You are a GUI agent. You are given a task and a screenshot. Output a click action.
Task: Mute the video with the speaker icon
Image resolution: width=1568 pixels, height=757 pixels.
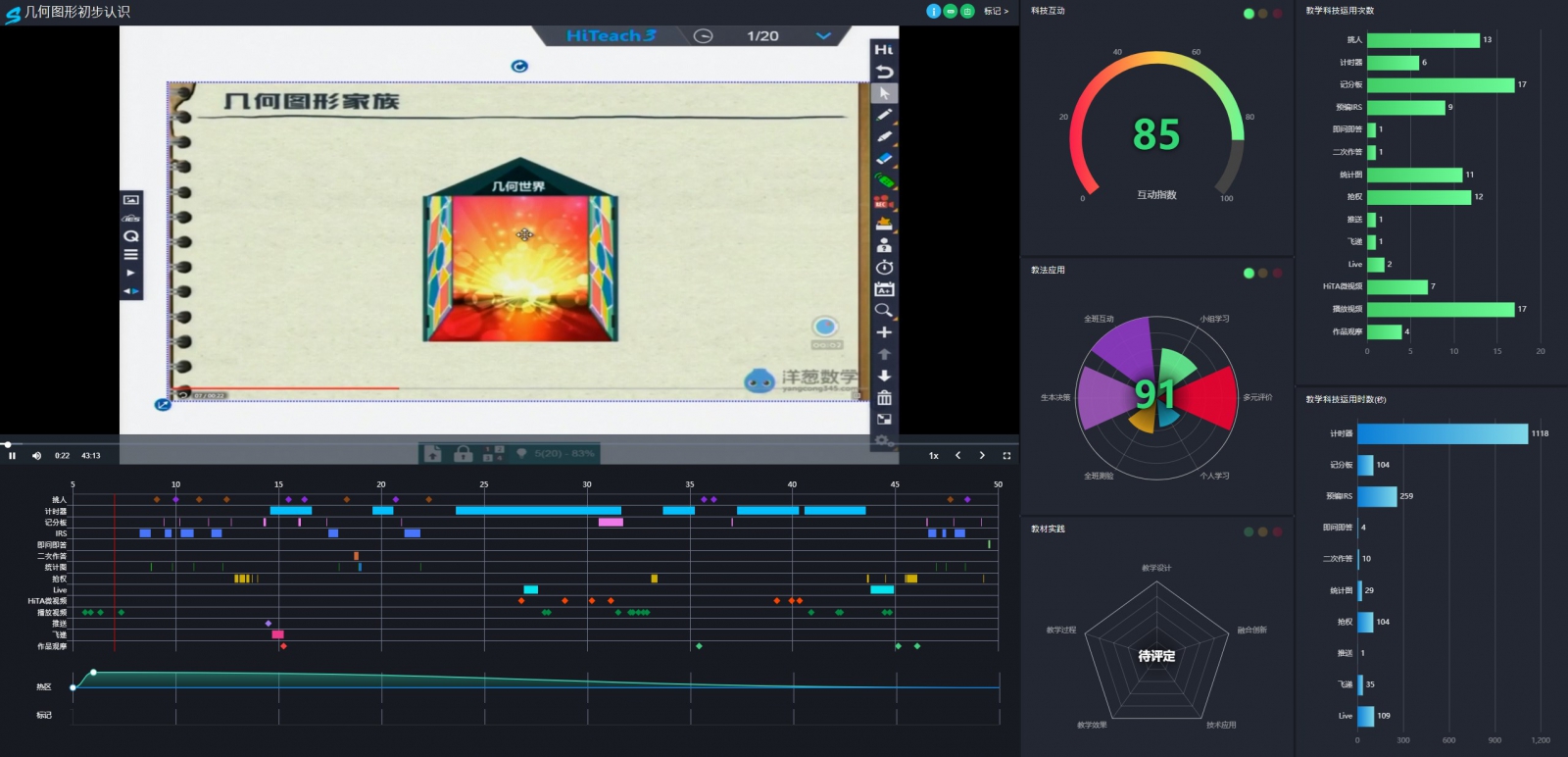[36, 456]
